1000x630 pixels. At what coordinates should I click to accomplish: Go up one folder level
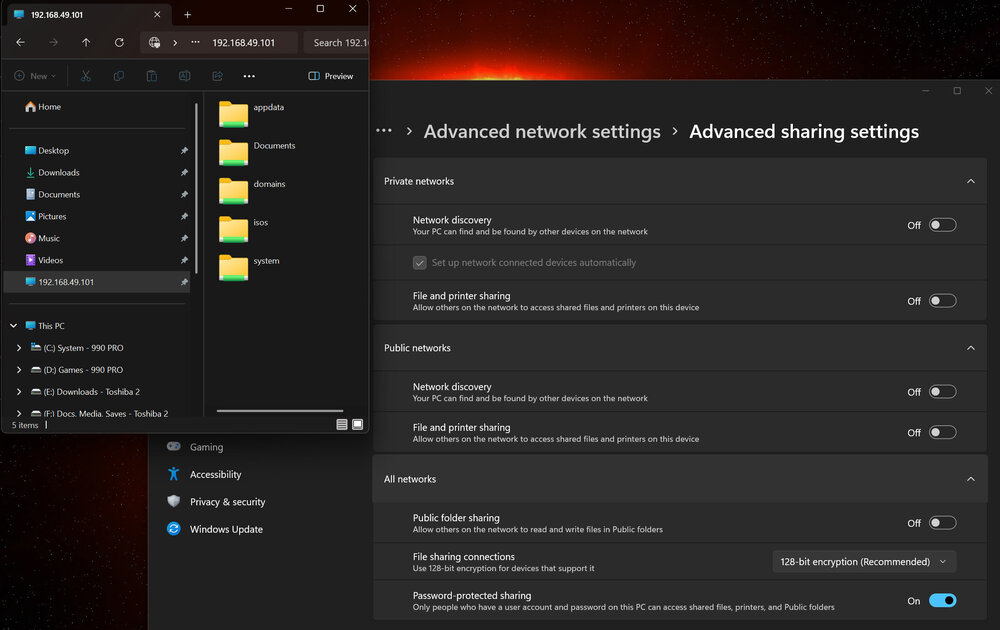pyautogui.click(x=86, y=42)
